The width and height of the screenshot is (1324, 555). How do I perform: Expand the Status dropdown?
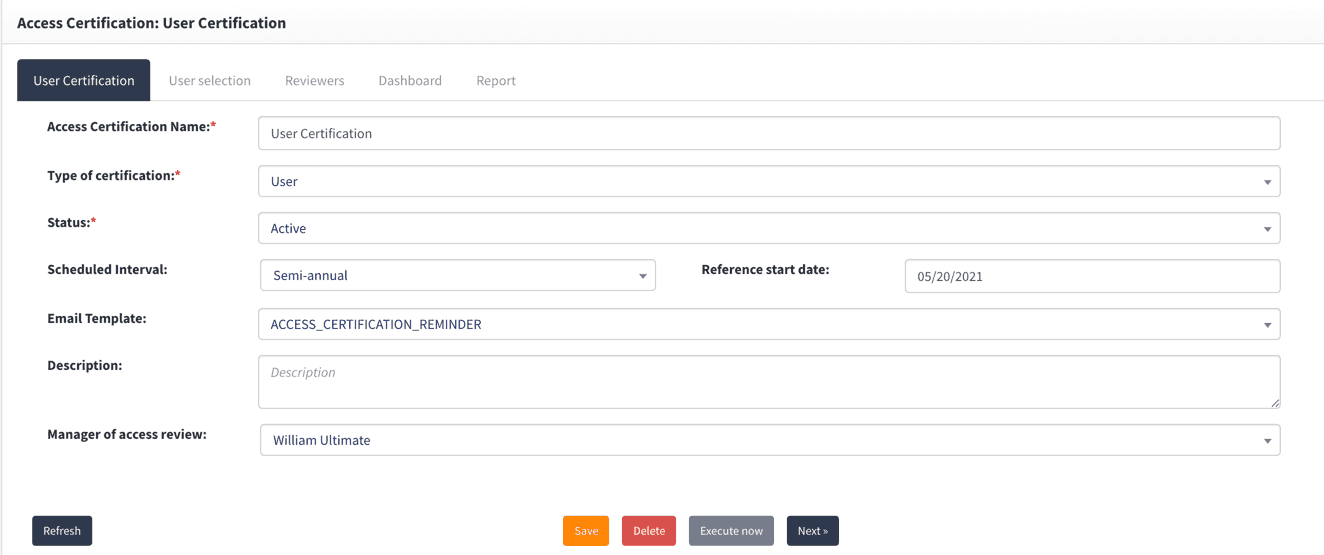768,228
